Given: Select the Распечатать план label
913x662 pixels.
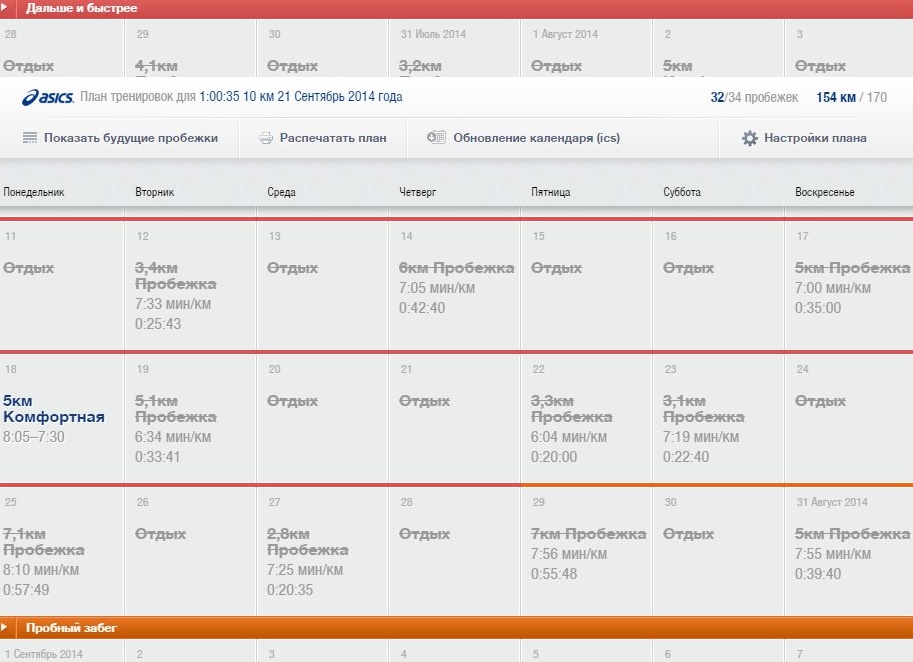Looking at the screenshot, I should (333, 138).
